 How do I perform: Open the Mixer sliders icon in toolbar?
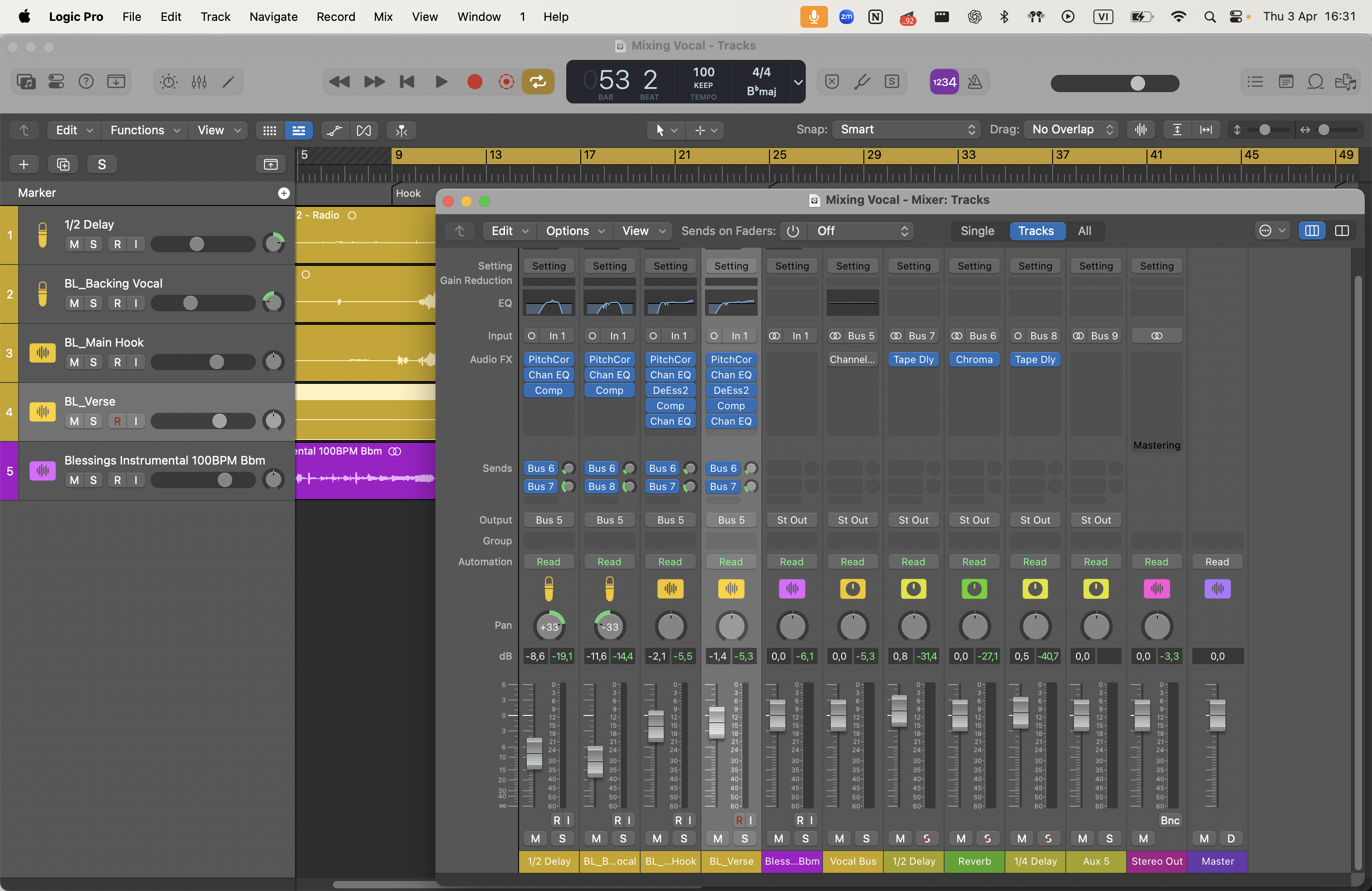[199, 82]
